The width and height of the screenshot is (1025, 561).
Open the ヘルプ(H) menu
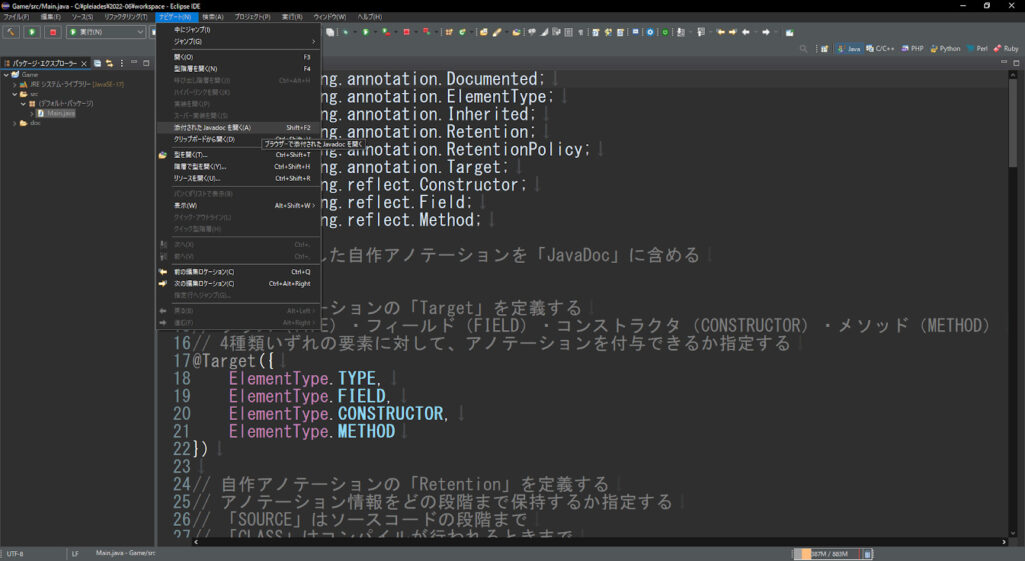click(369, 16)
